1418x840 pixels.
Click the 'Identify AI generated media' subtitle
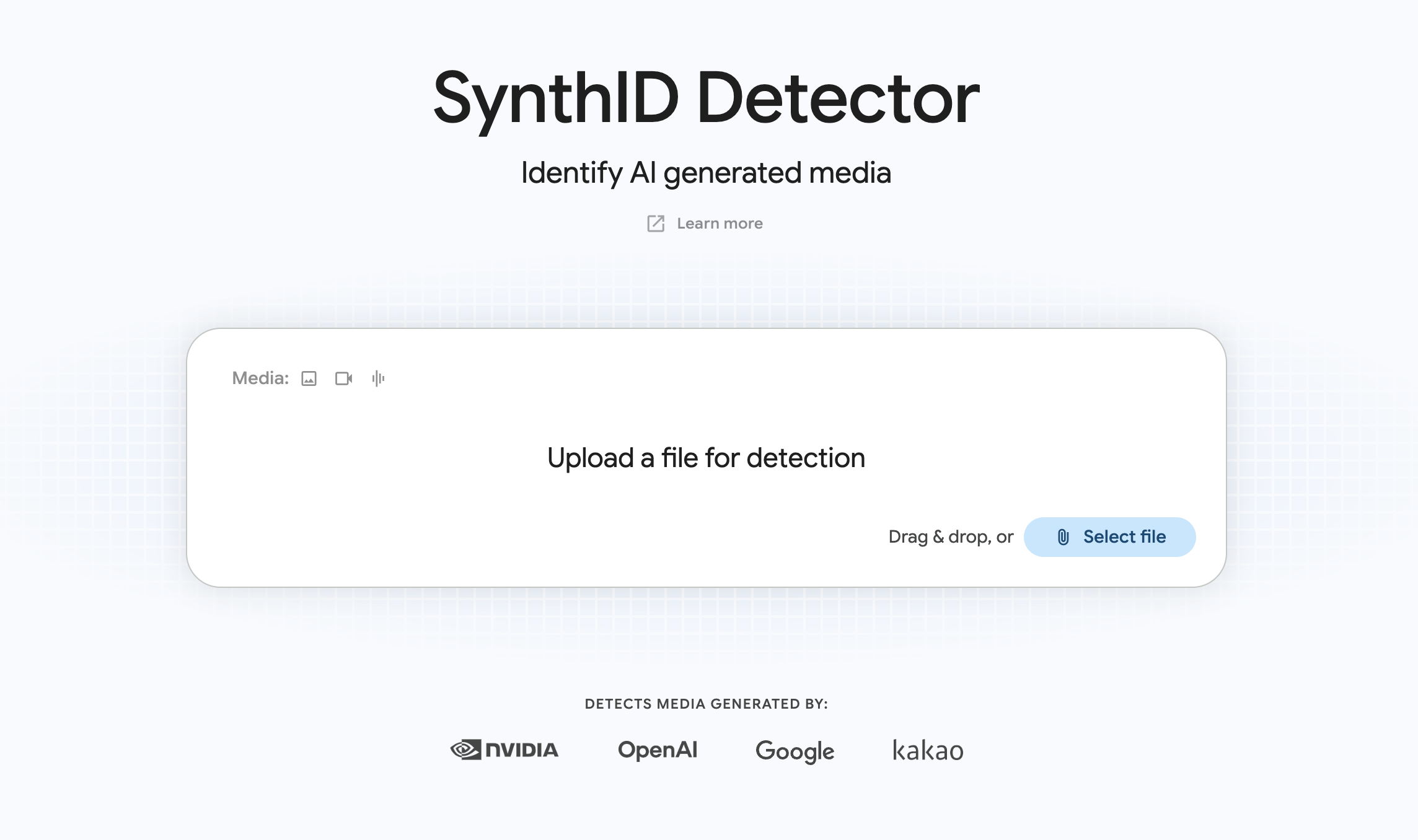pyautogui.click(x=706, y=173)
